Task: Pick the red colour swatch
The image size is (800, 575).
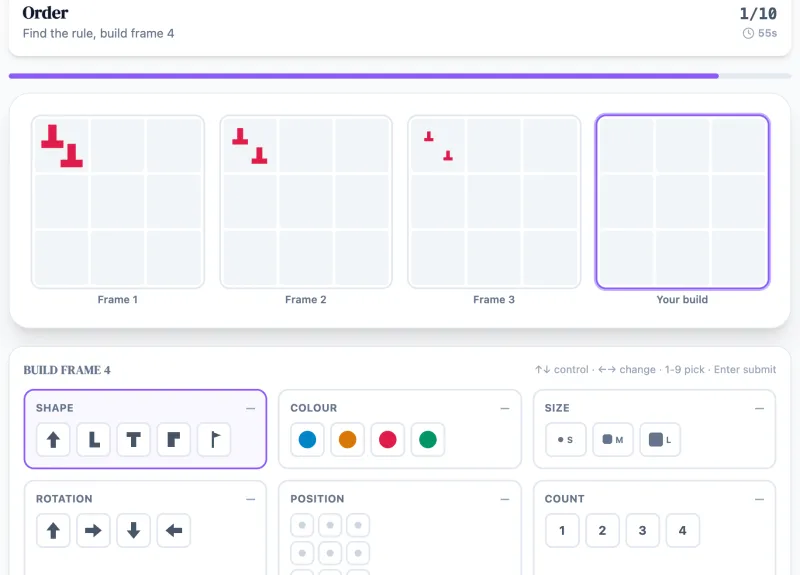Action: click(388, 439)
